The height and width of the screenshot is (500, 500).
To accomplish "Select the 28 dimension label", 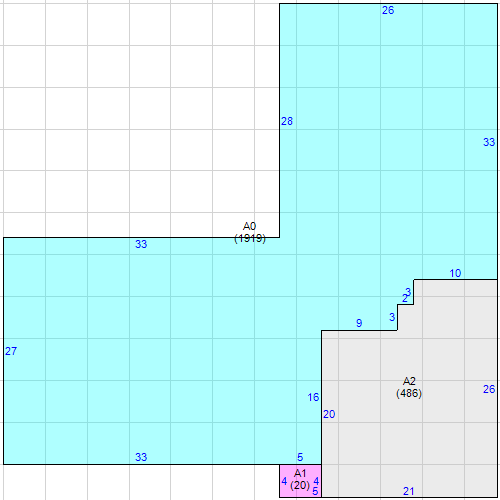I will click(287, 121).
